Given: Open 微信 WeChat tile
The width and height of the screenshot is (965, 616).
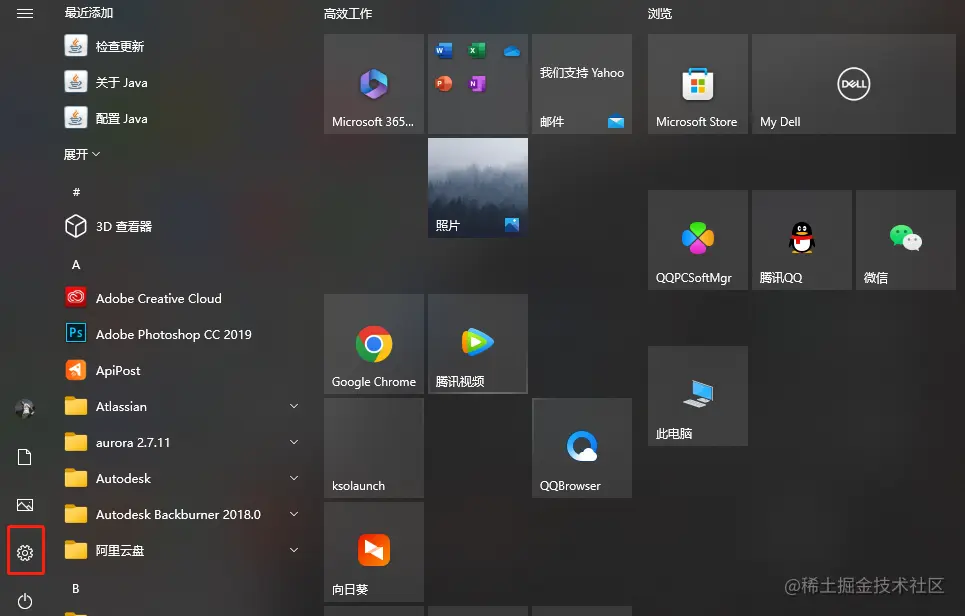Looking at the screenshot, I should 906,239.
